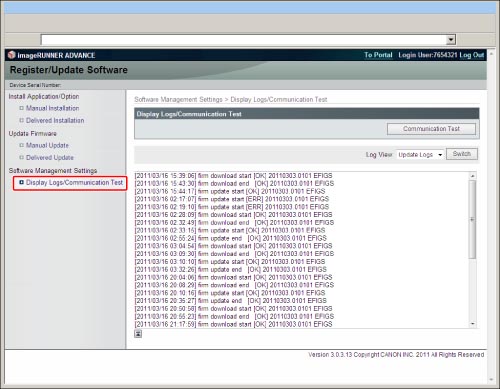Click the log list vertical scrollbar thumb

(472, 219)
